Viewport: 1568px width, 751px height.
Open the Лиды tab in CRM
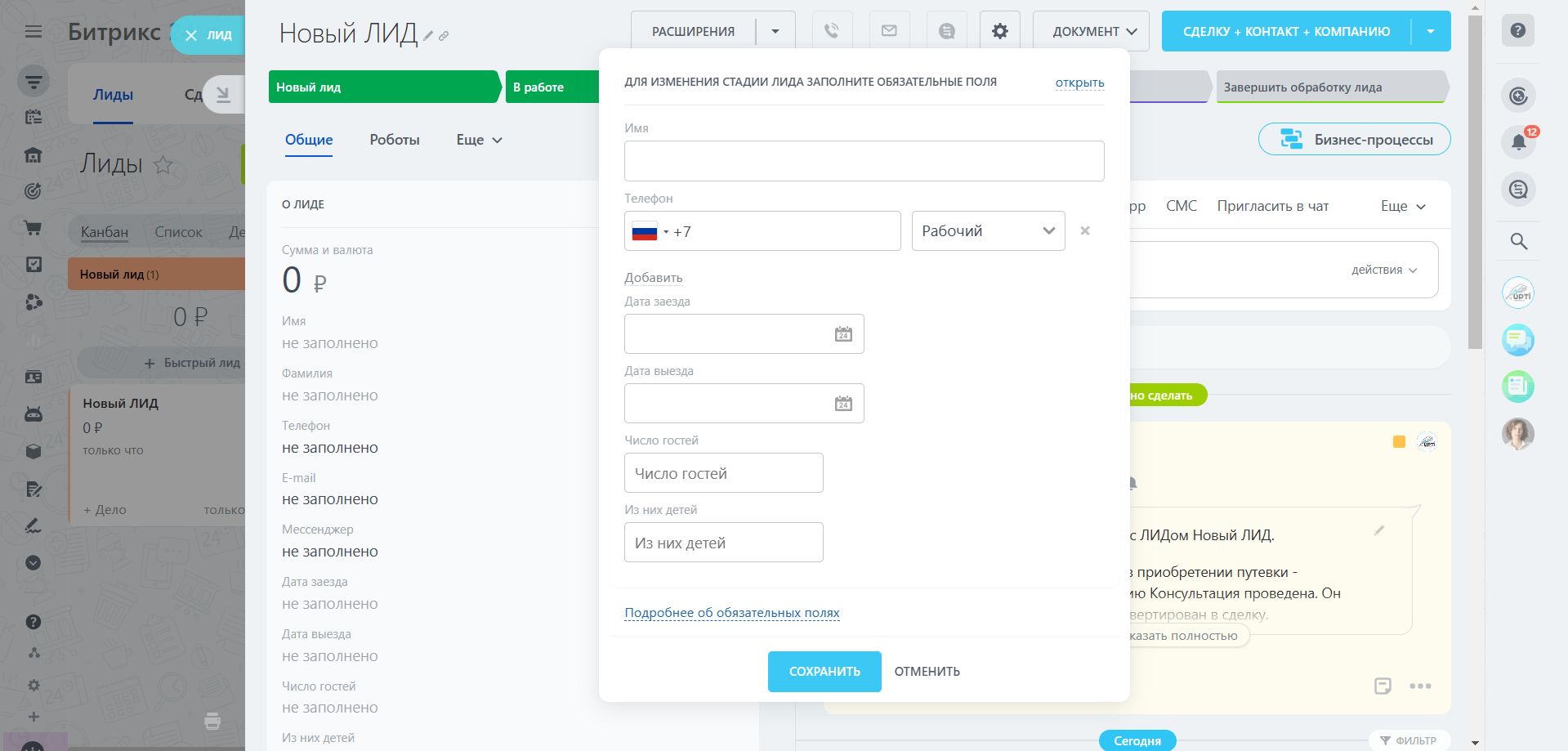tap(113, 95)
